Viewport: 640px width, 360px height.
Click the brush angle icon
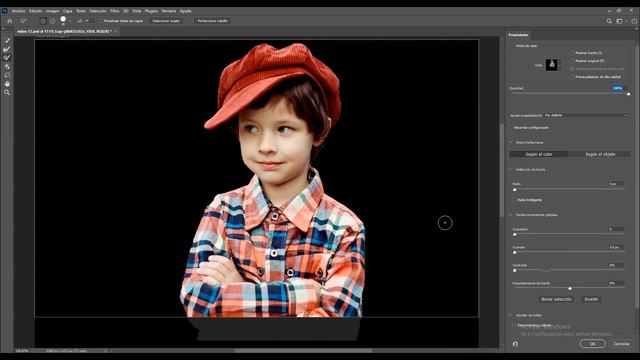80,21
